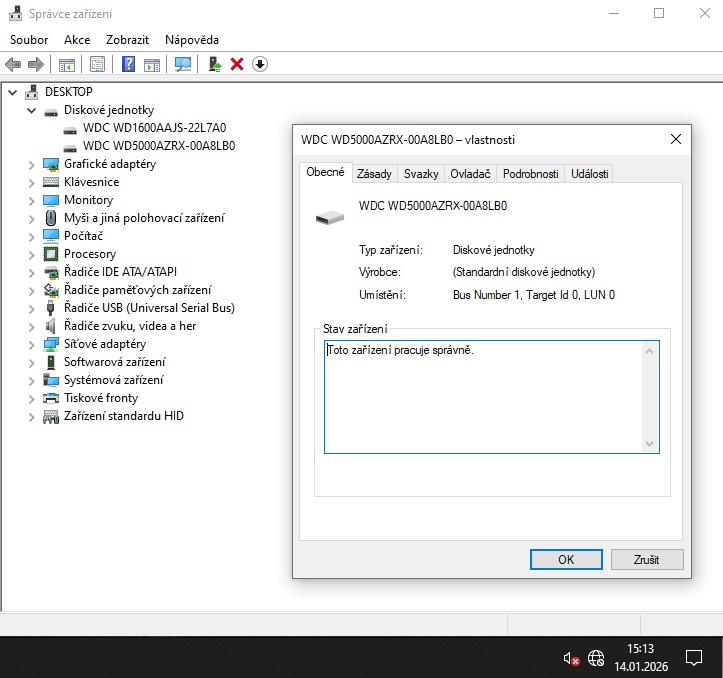
Task: Expand the Grafické adaptéry category
Action: (31, 165)
